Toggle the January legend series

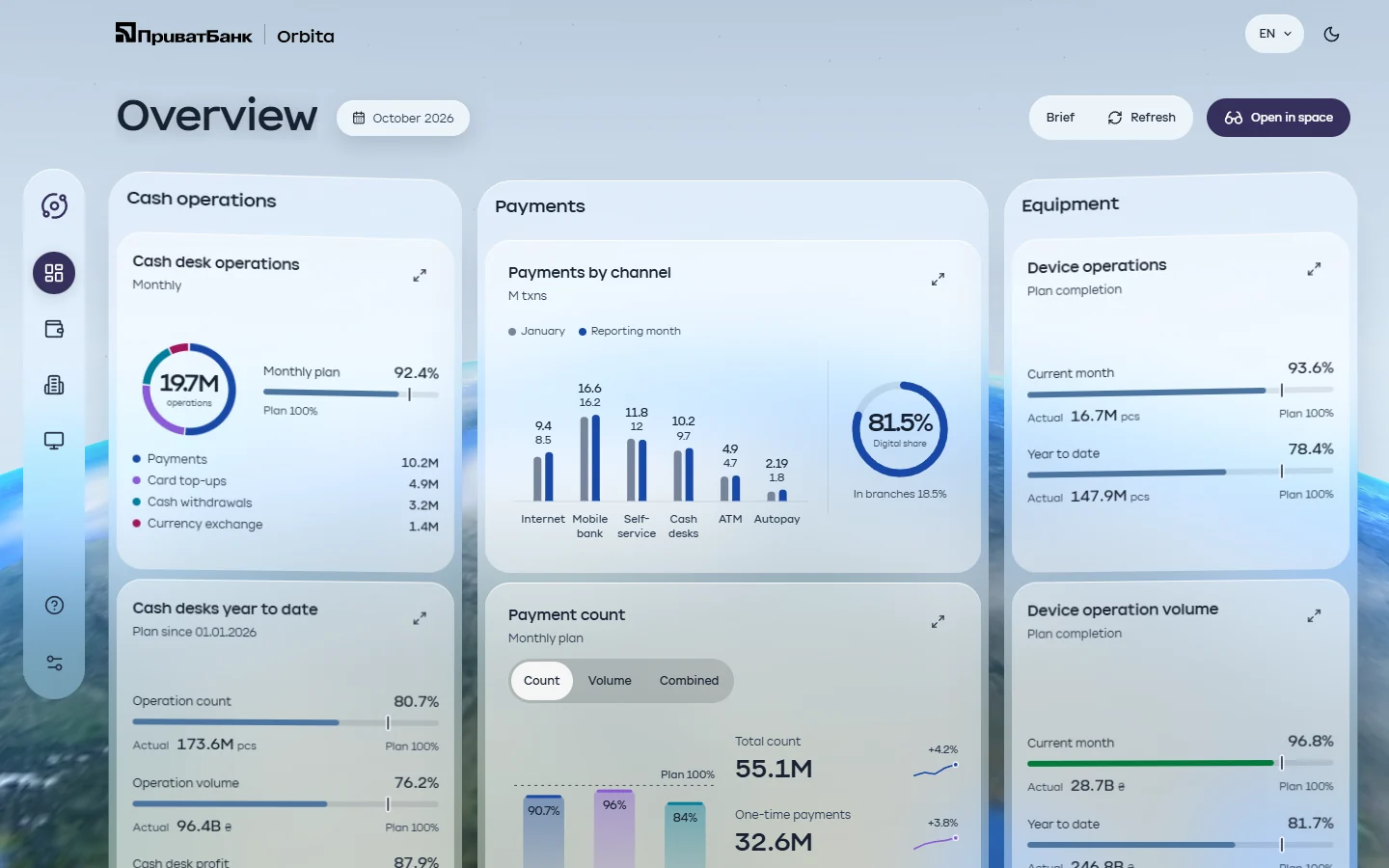click(537, 331)
